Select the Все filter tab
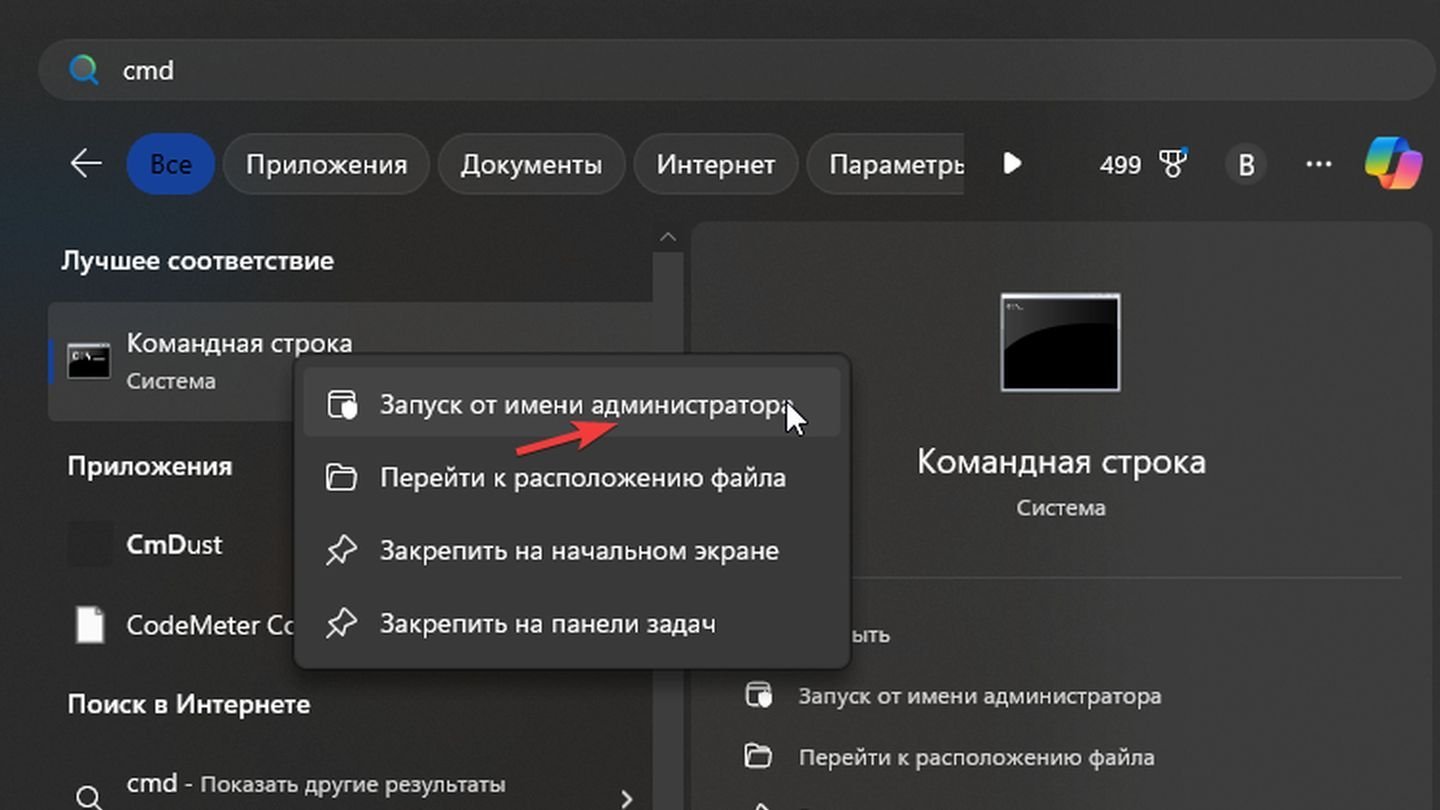Viewport: 1440px width, 810px height. coord(170,164)
